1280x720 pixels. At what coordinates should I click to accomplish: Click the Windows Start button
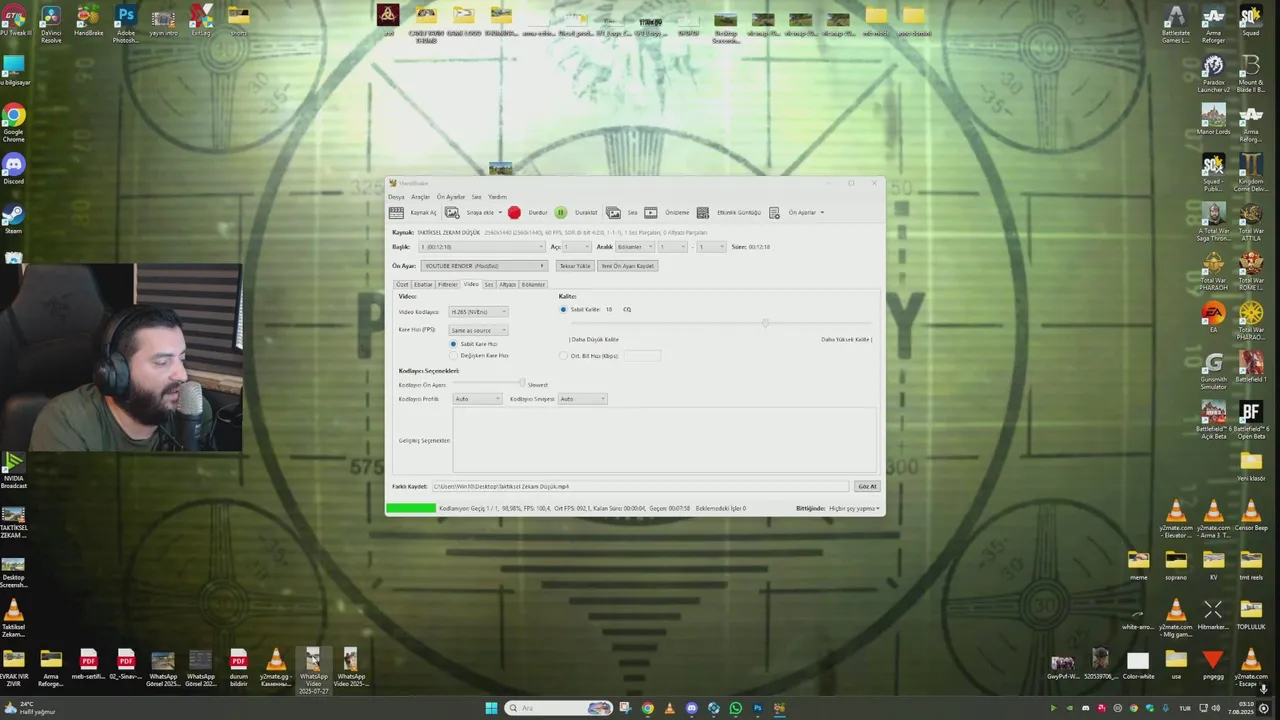(491, 708)
